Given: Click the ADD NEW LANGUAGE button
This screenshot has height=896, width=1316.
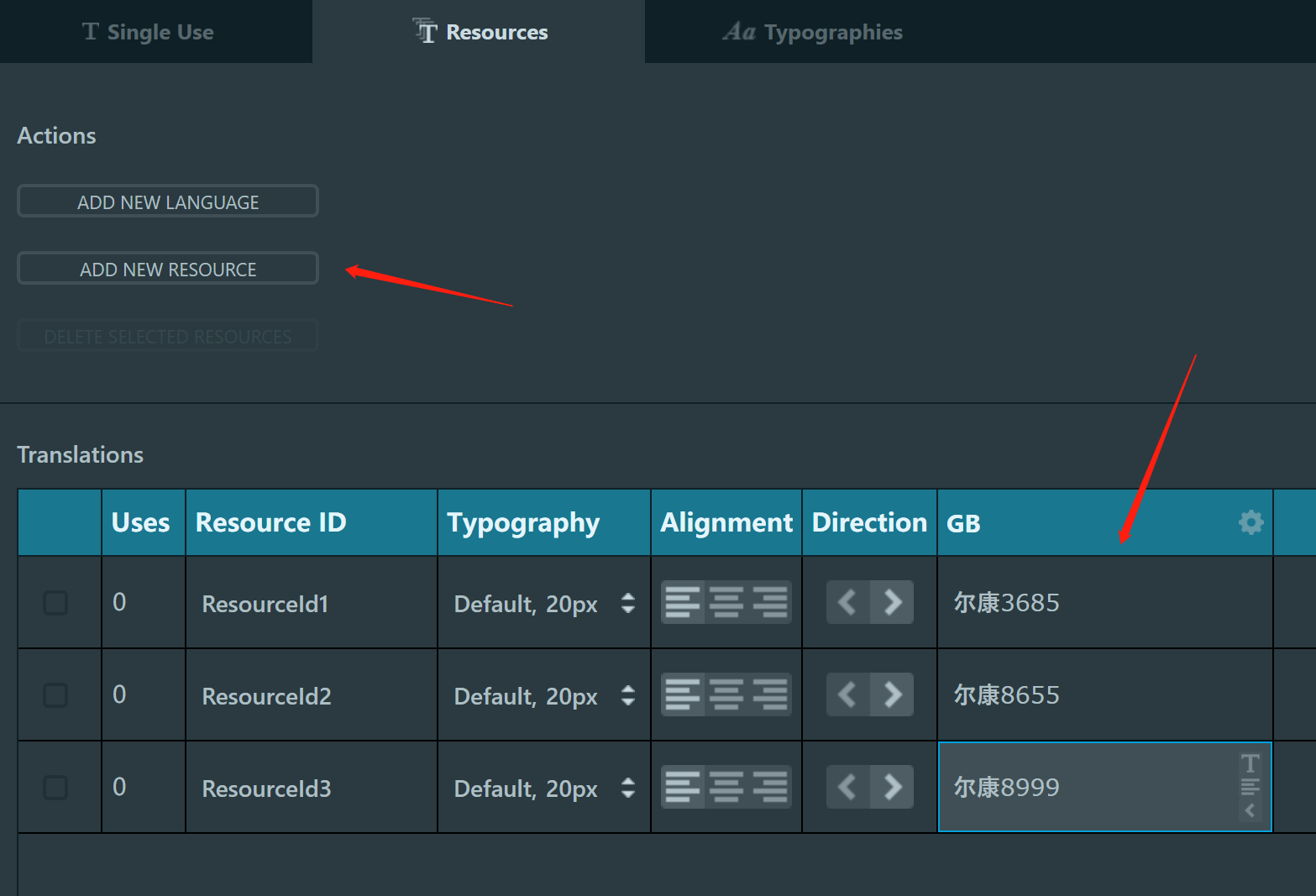Looking at the screenshot, I should [x=167, y=201].
